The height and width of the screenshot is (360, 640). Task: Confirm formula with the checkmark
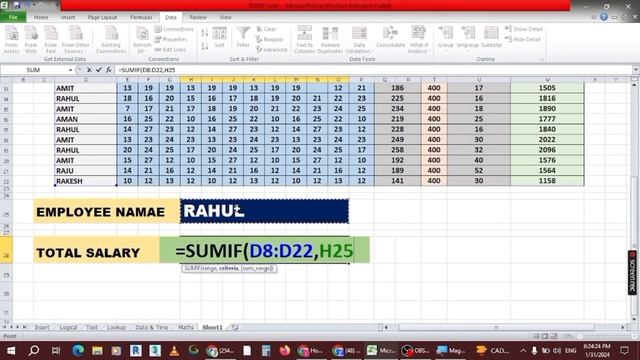98,70
